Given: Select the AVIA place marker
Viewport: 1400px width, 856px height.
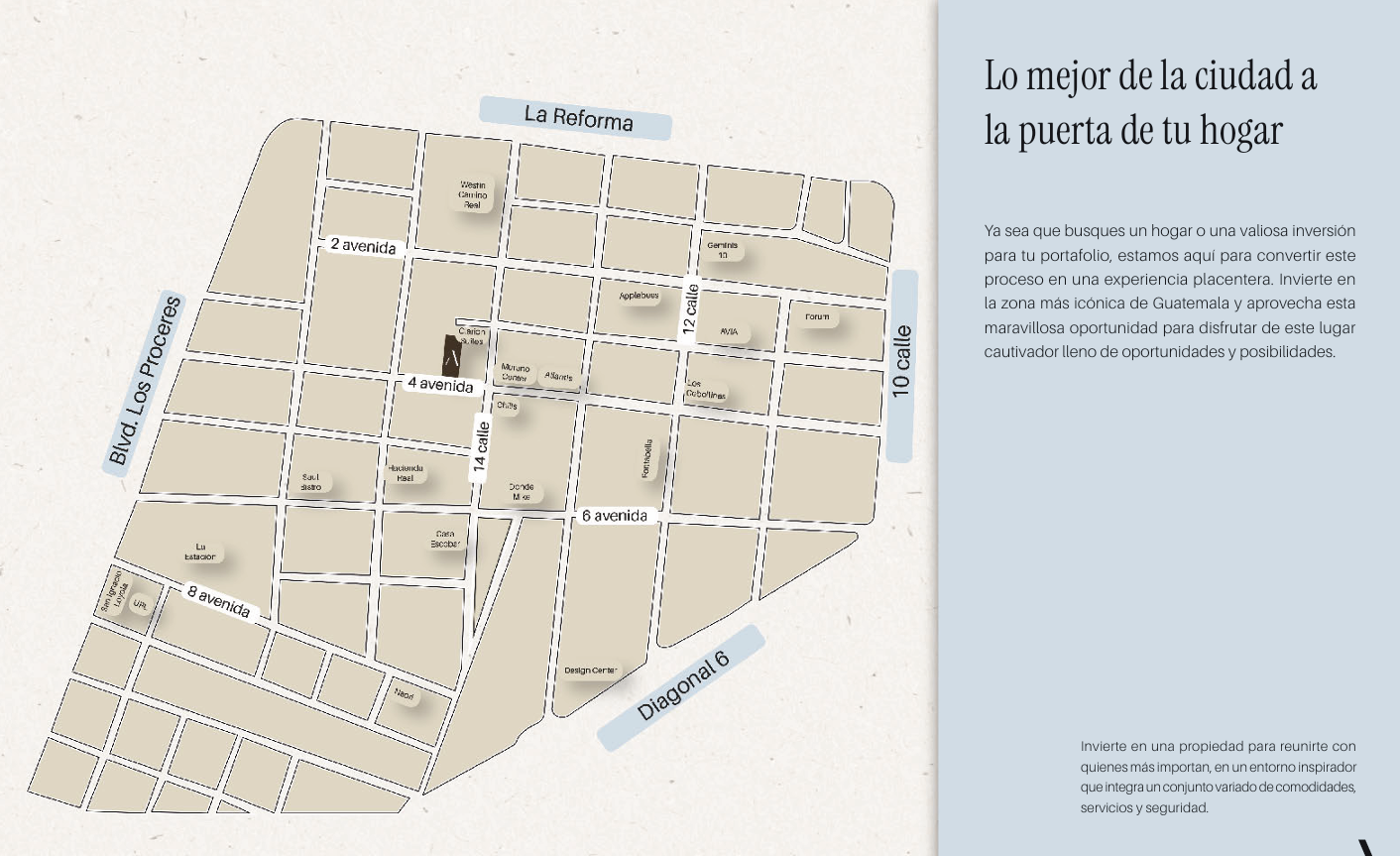Looking at the screenshot, I should 729,332.
